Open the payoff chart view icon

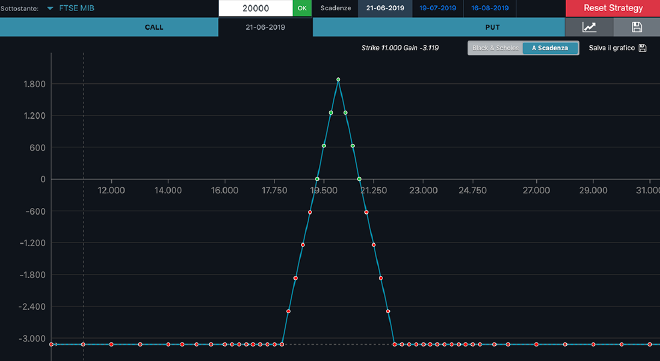pos(589,27)
